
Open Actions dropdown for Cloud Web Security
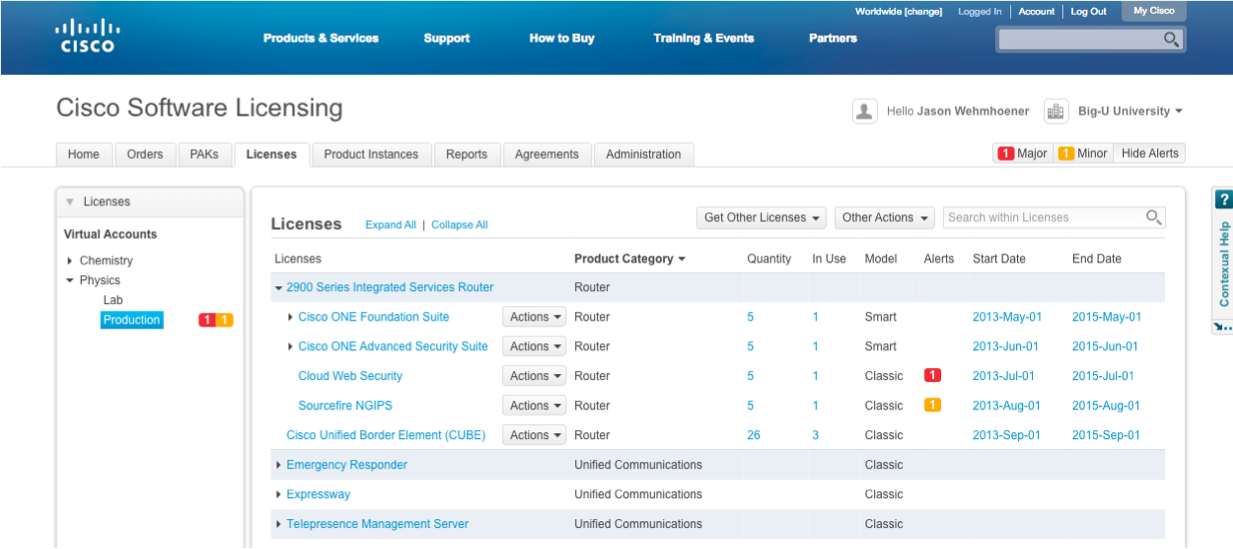(534, 376)
